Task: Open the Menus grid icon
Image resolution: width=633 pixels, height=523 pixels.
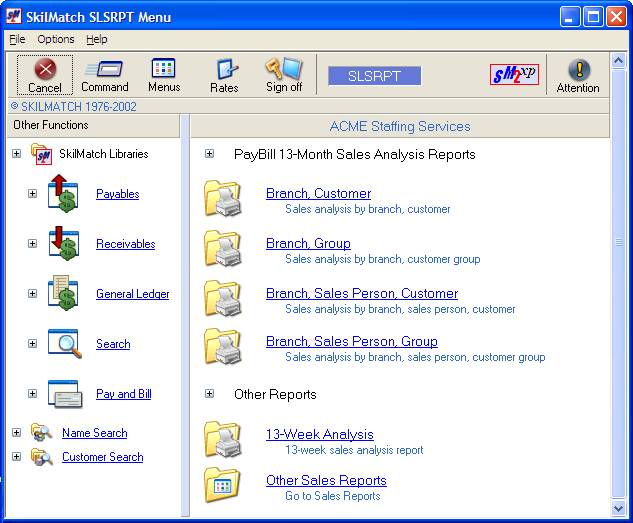Action: click(163, 68)
